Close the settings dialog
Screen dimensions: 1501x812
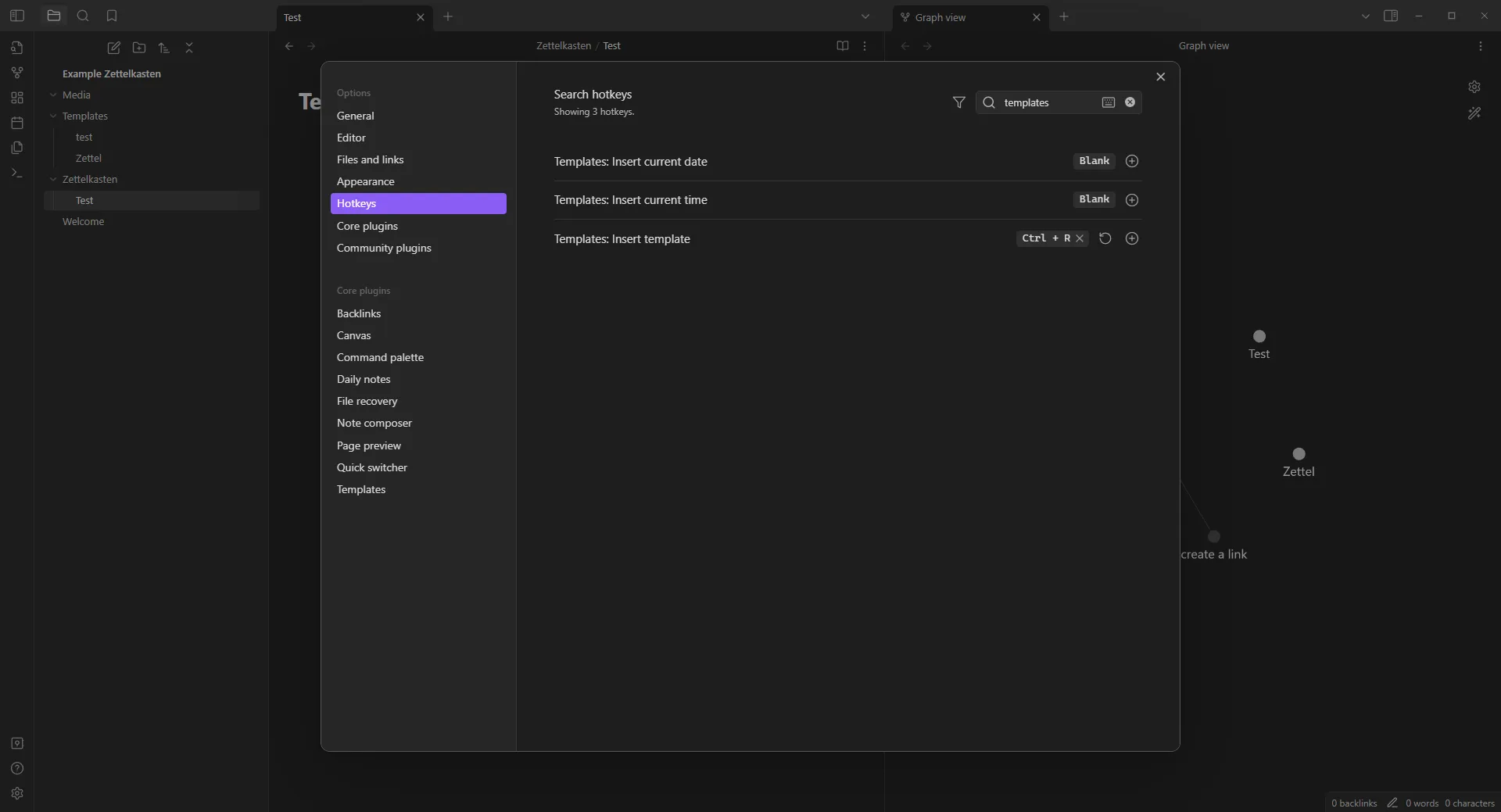(x=1161, y=77)
